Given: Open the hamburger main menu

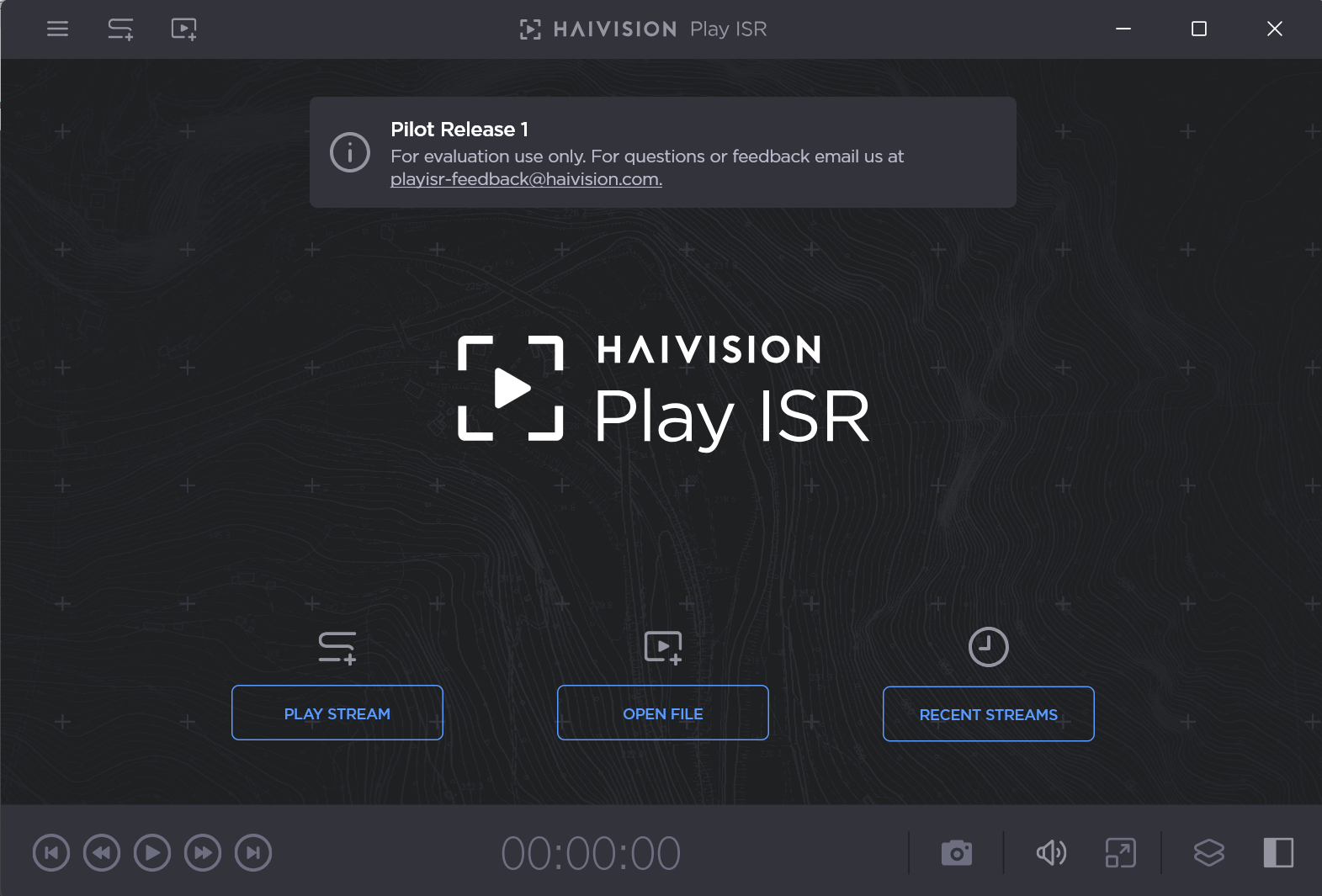Looking at the screenshot, I should [57, 29].
